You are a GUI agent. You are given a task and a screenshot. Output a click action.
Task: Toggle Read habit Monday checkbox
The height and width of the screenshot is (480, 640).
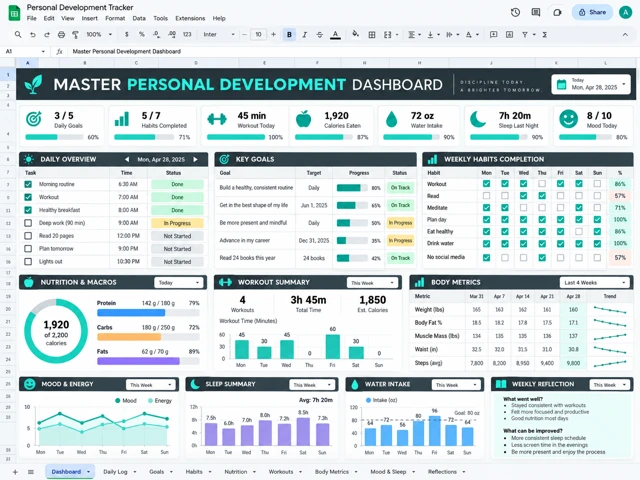(x=486, y=196)
